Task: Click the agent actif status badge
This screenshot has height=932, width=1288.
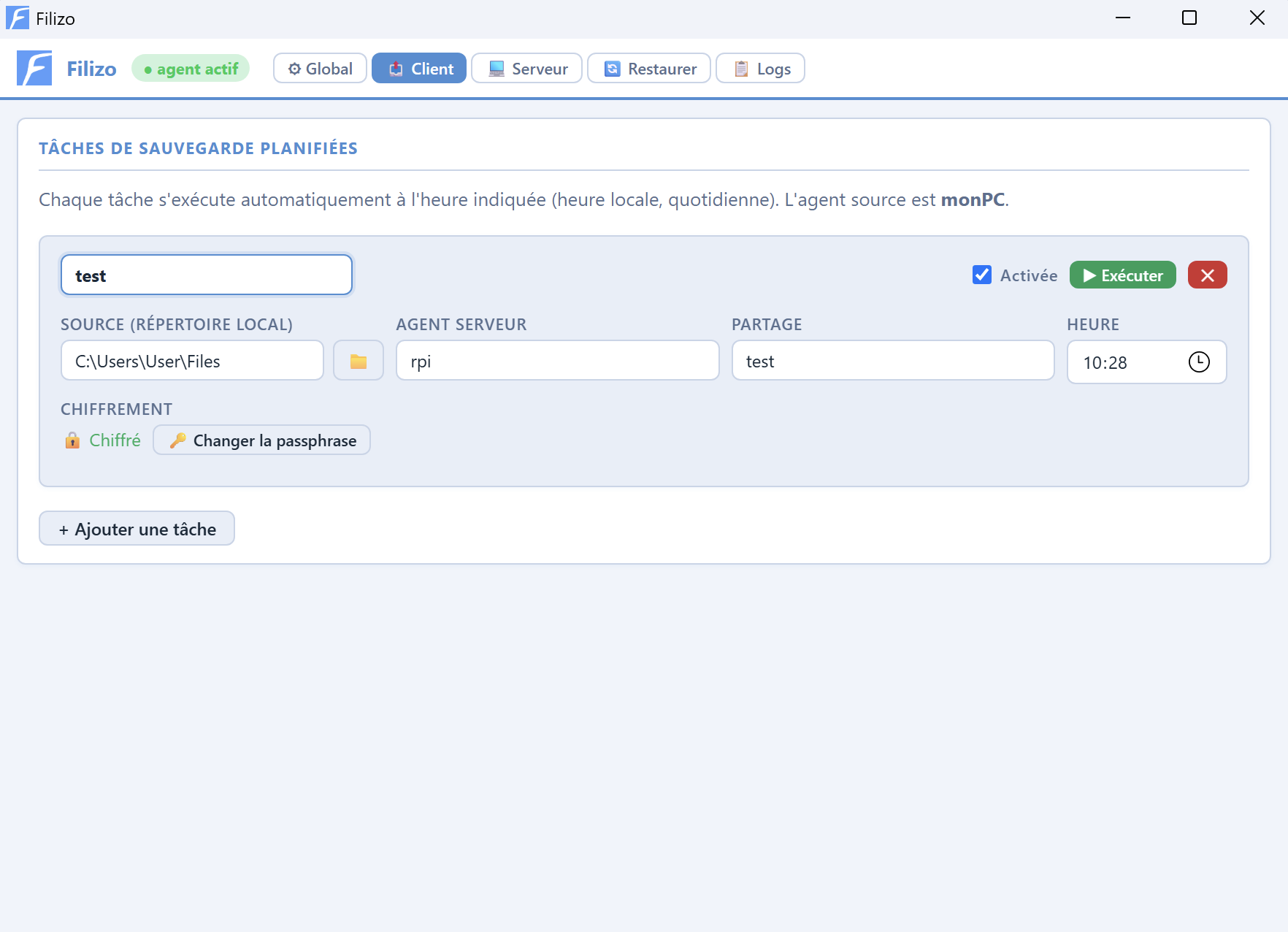Action: [x=191, y=69]
